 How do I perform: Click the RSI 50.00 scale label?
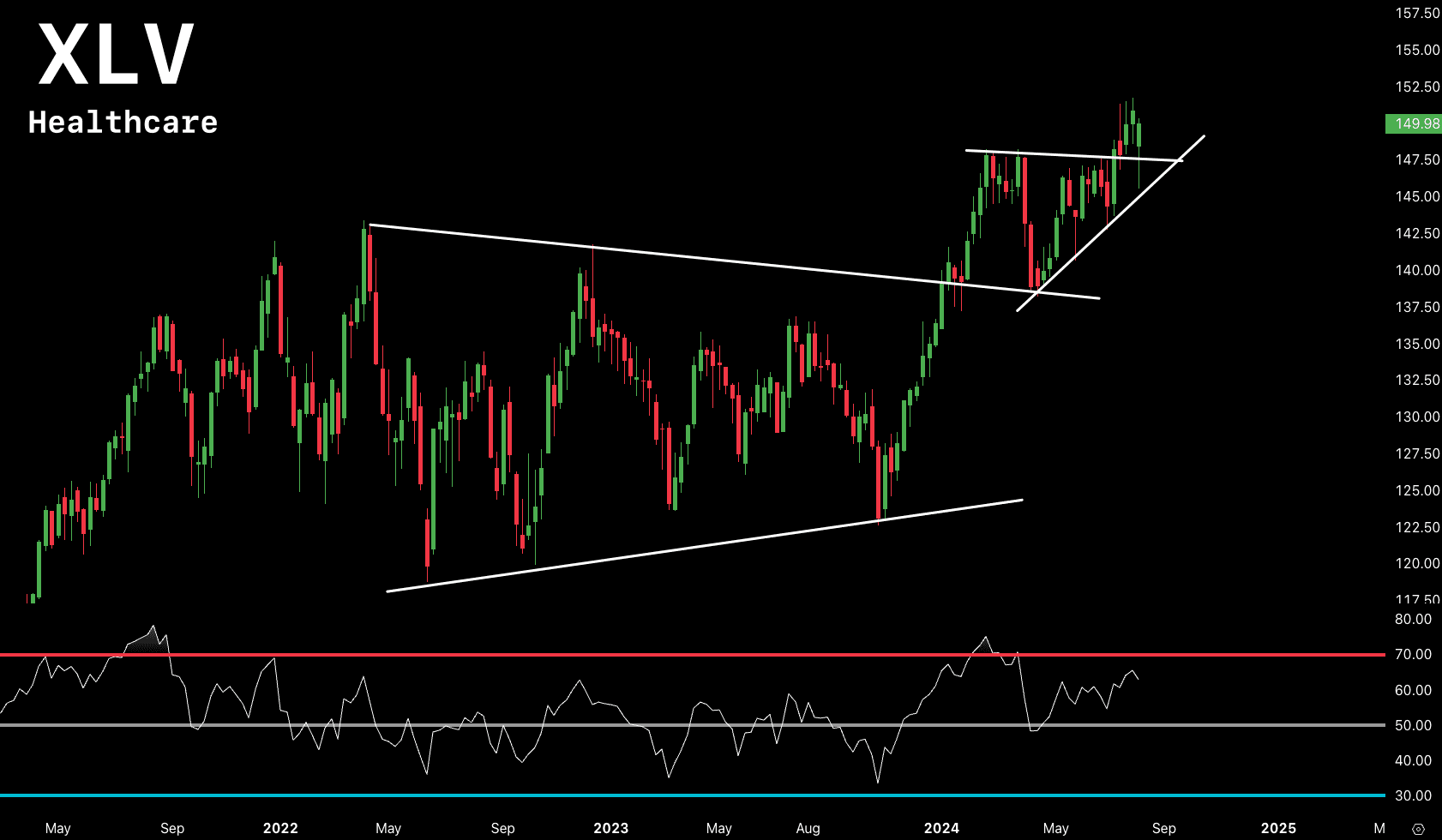[1413, 725]
